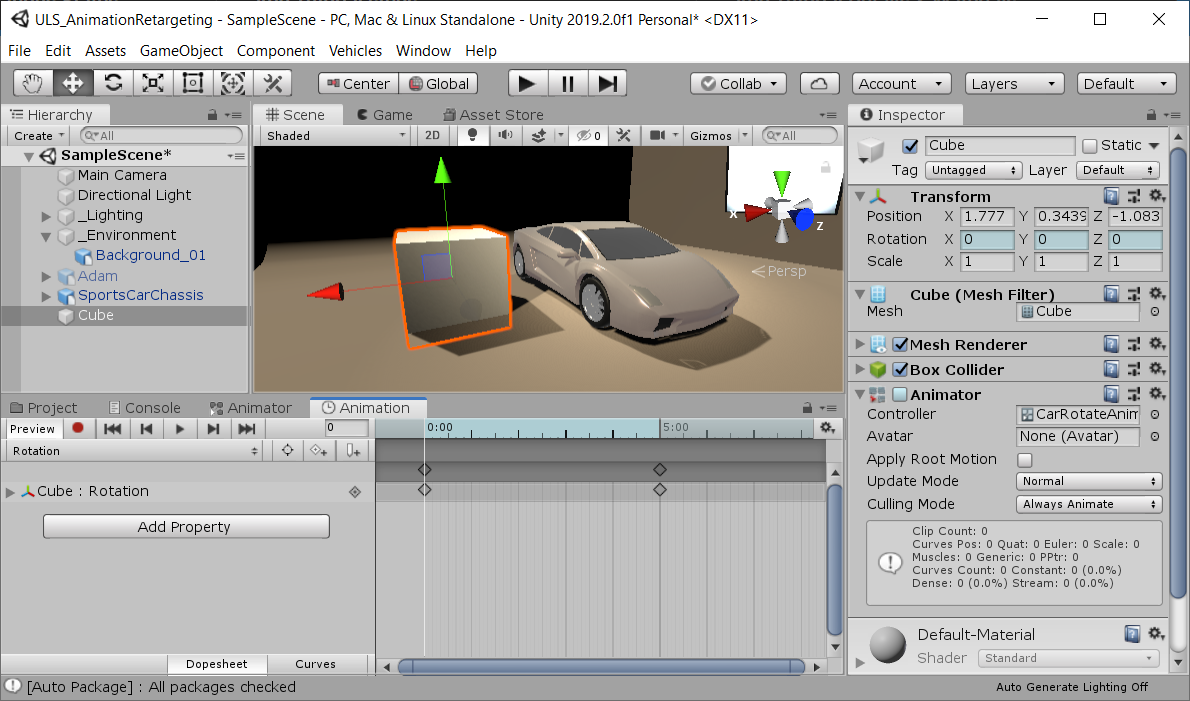Select the Hand tool in toolbar

tap(33, 83)
